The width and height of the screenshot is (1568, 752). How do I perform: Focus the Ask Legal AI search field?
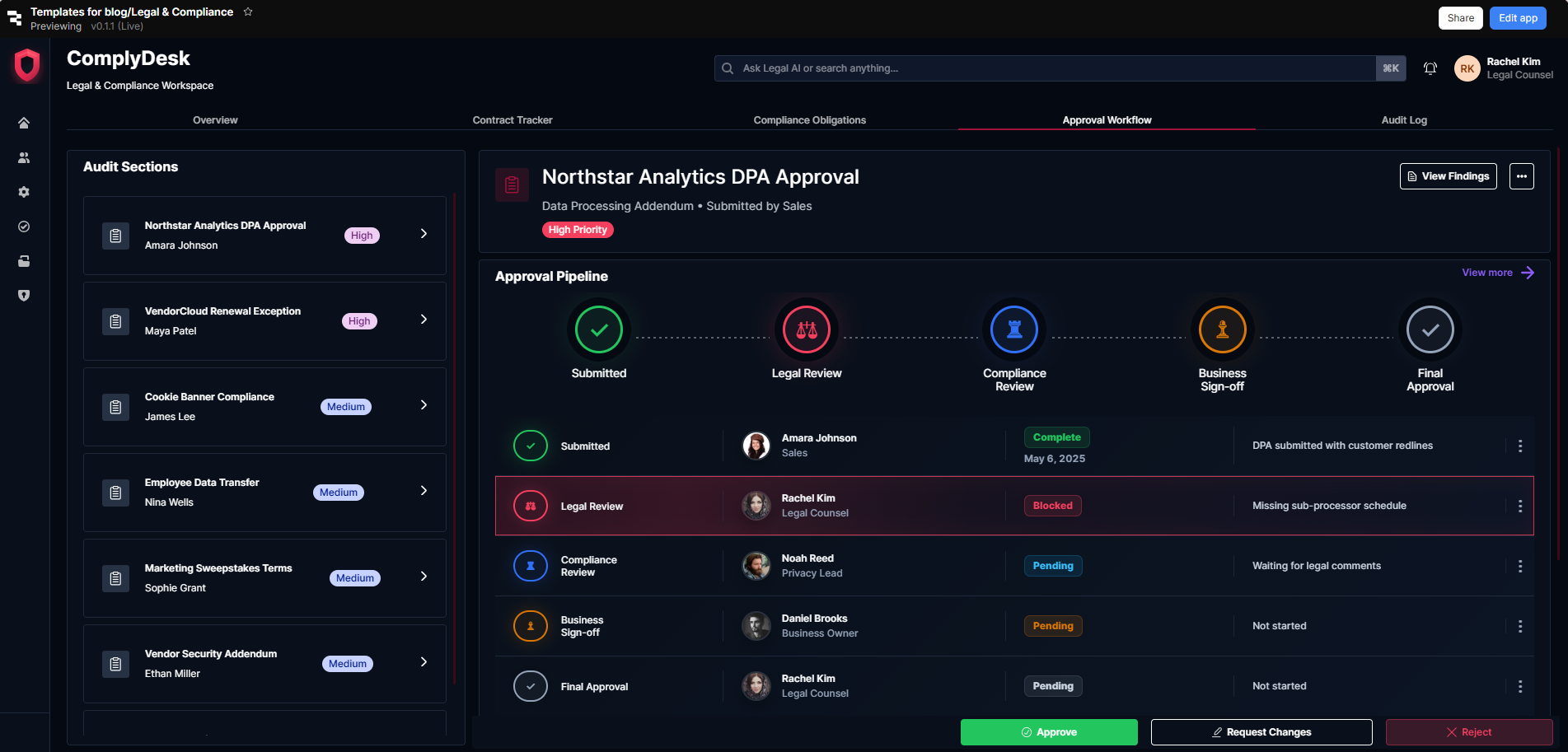1045,68
